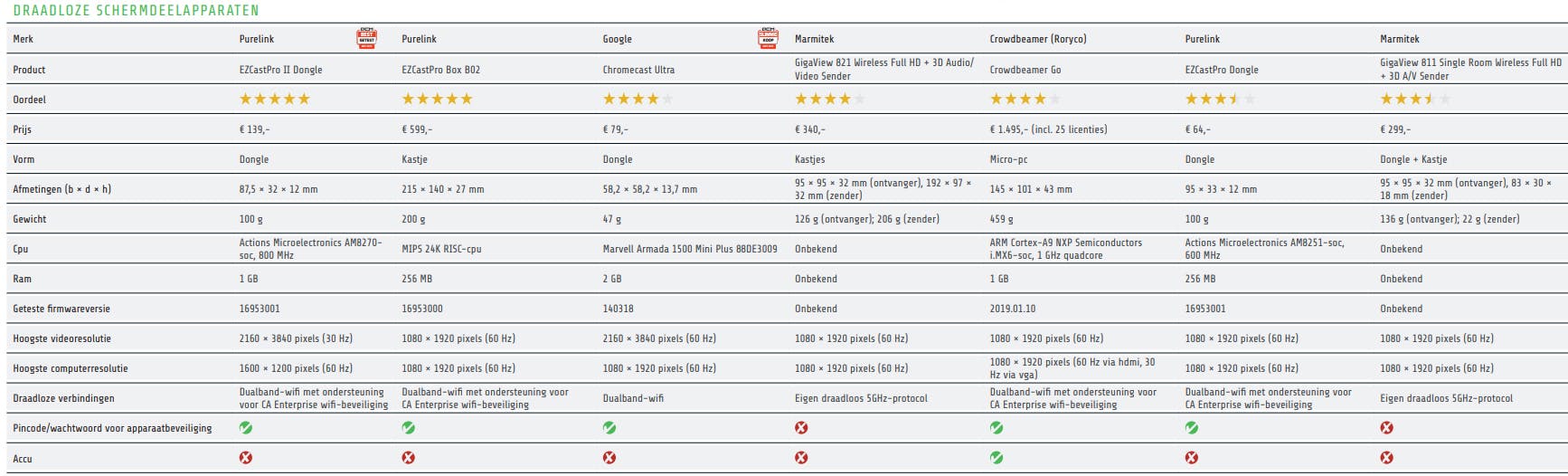This screenshot has height=476, width=1568.
Task: Select the € 599,- price cell
Action: click(417, 129)
